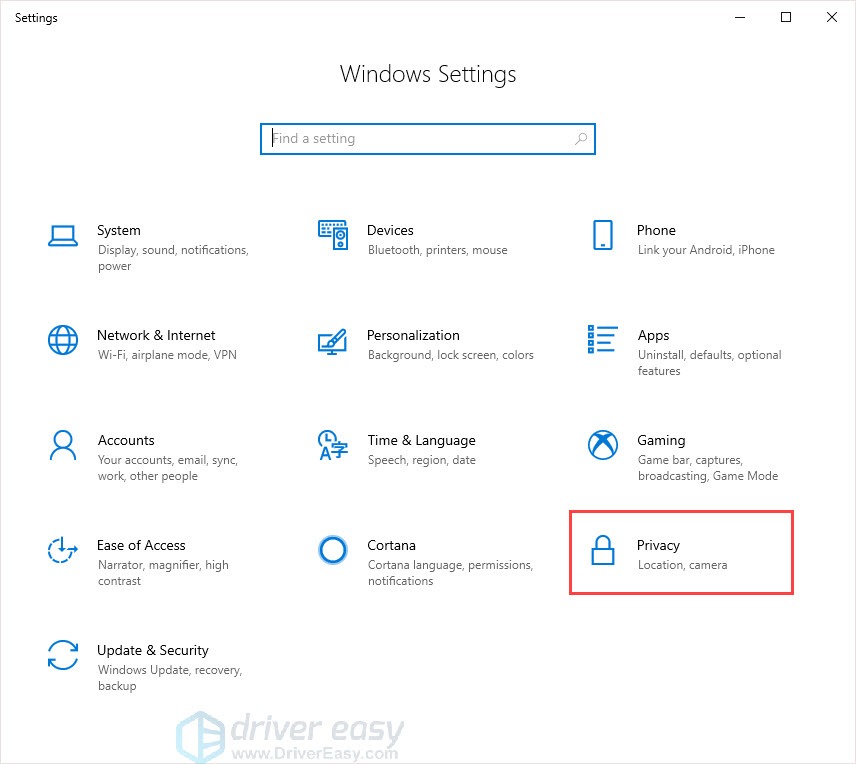The width and height of the screenshot is (856, 764).
Task: Select the Apps list icon
Action: pos(602,341)
